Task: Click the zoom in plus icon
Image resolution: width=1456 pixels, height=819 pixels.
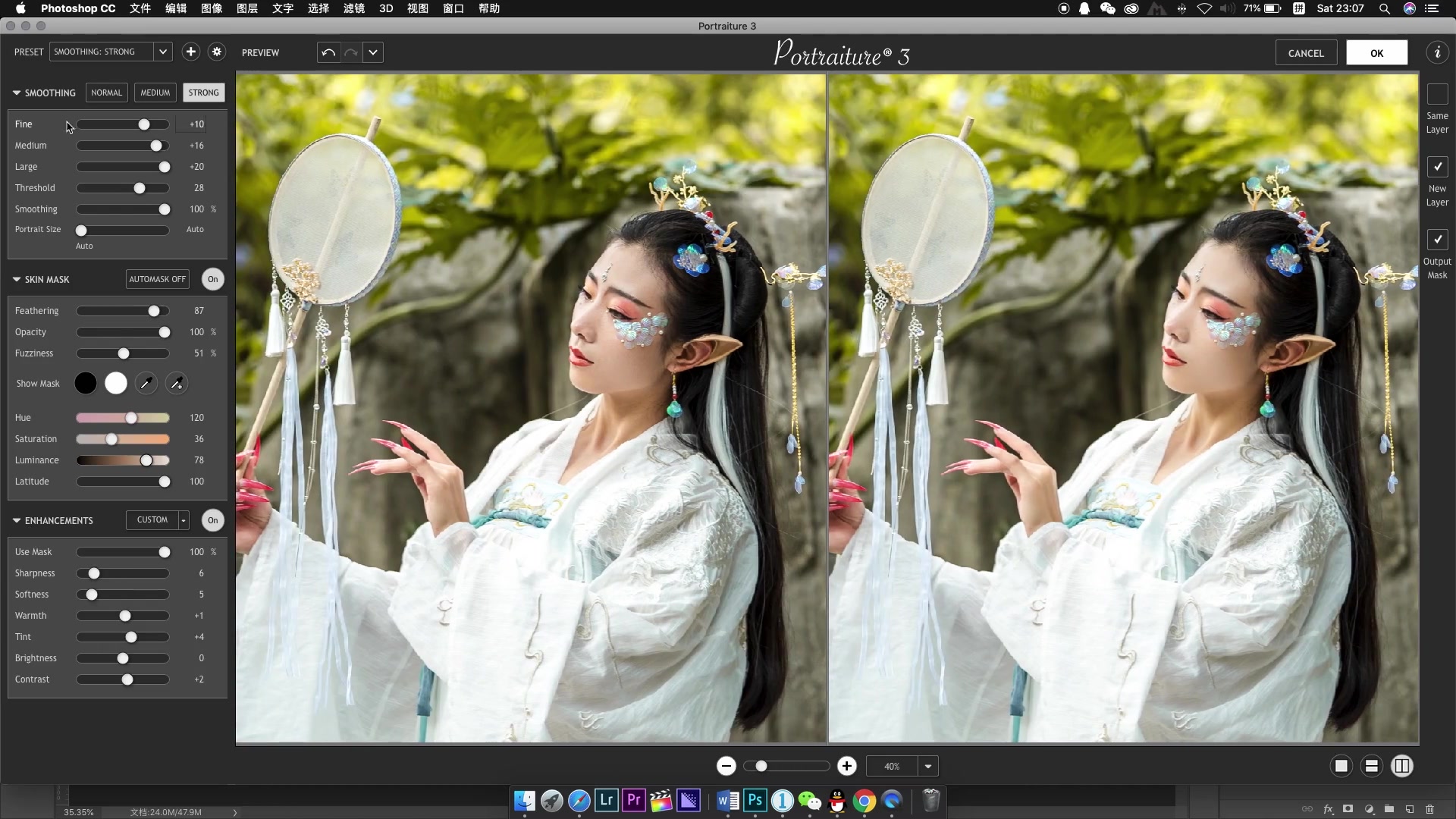Action: click(846, 766)
